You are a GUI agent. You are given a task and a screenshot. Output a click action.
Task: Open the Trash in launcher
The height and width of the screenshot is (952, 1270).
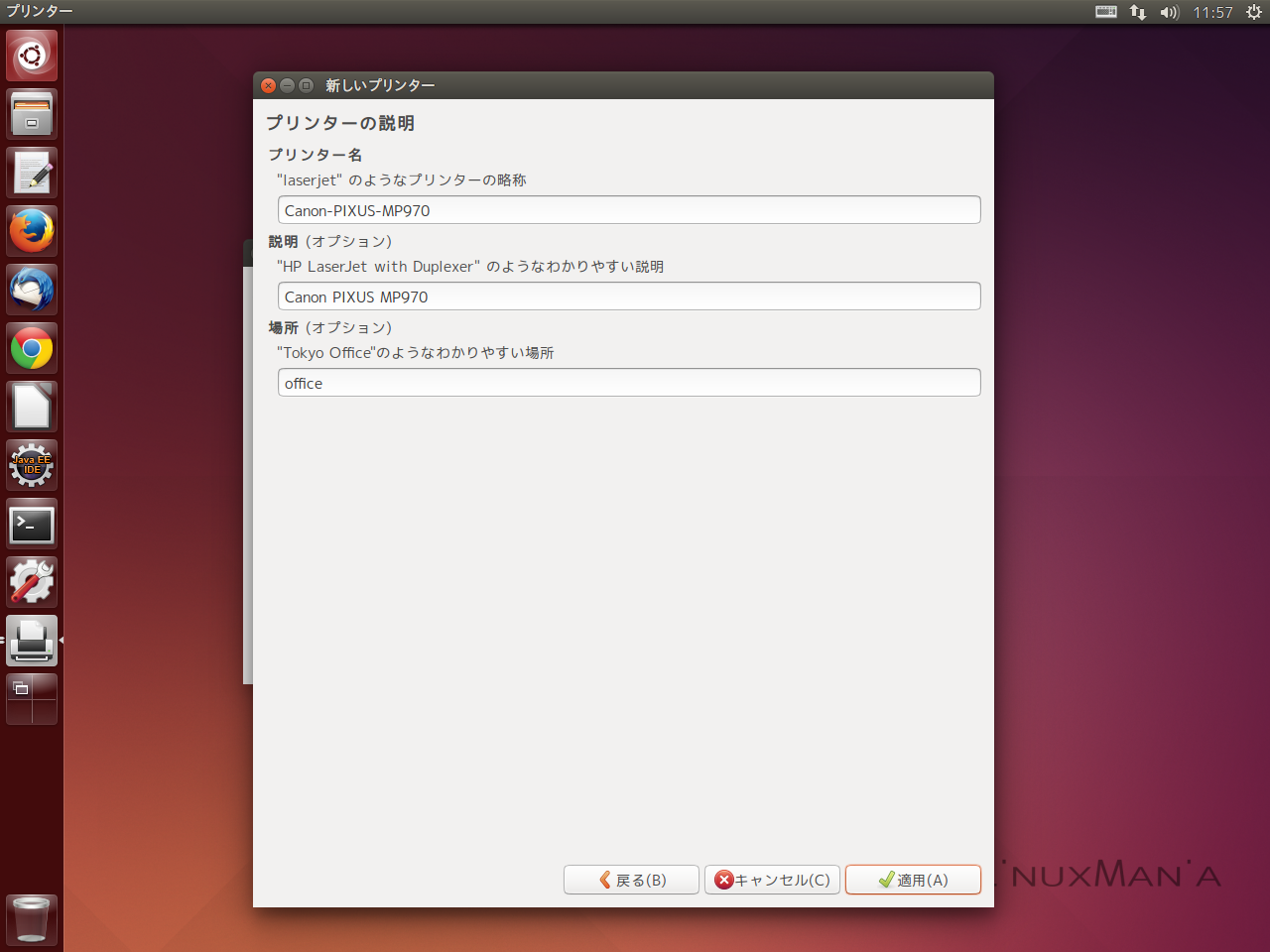click(x=32, y=919)
